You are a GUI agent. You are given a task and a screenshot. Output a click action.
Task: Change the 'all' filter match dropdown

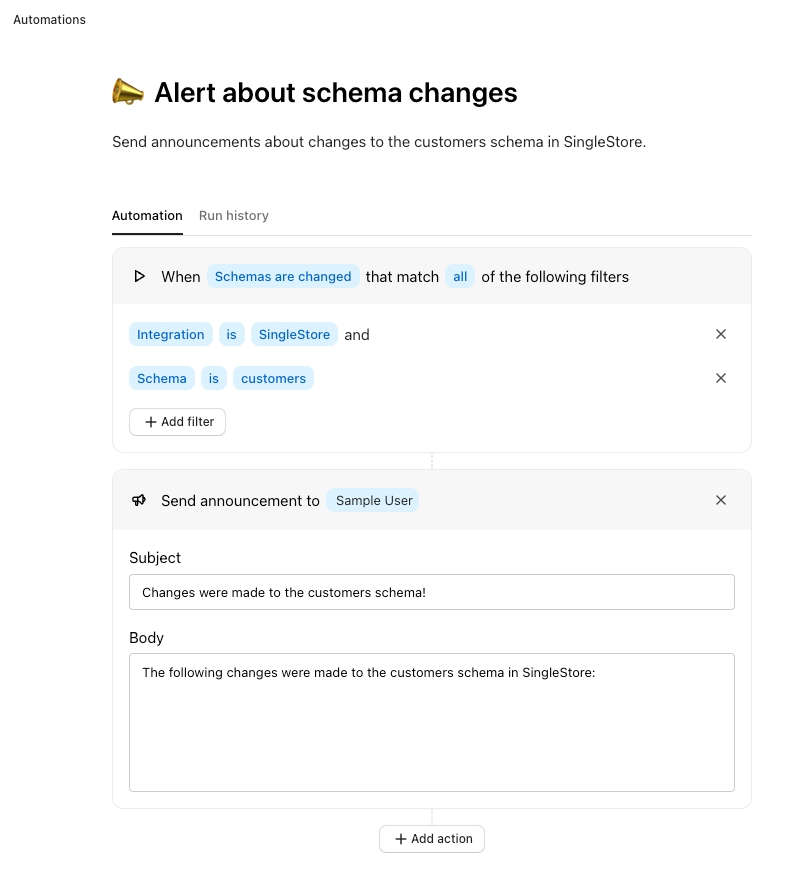pyautogui.click(x=460, y=276)
